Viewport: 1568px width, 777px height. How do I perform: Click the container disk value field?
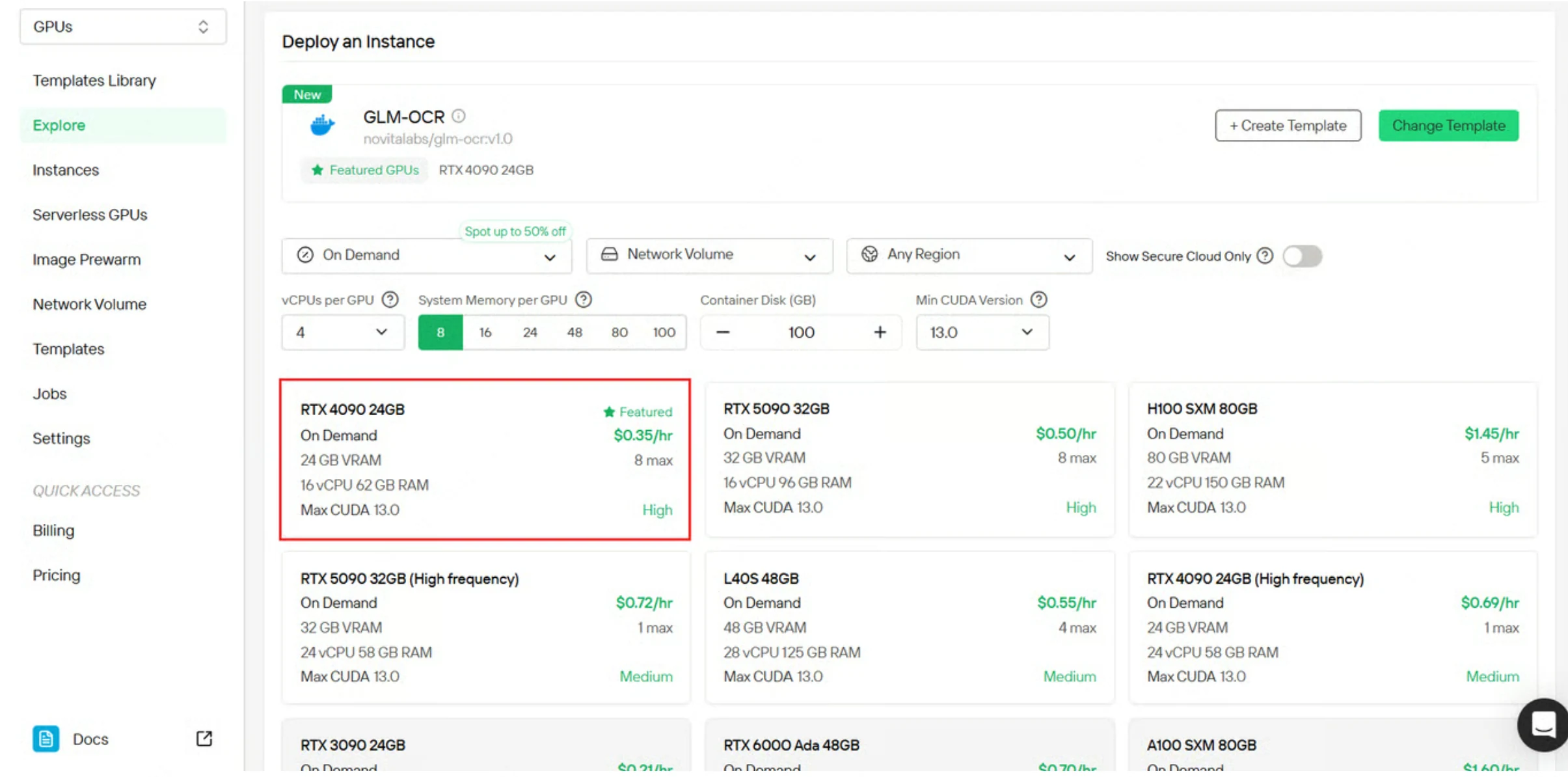[x=801, y=332]
